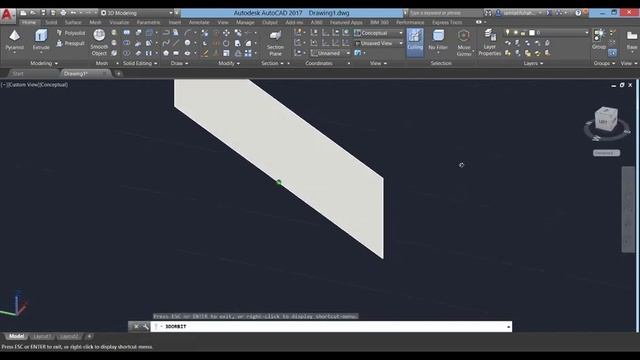
Task: Open the Unnamed UCS dropdown
Action: [x=330, y=53]
